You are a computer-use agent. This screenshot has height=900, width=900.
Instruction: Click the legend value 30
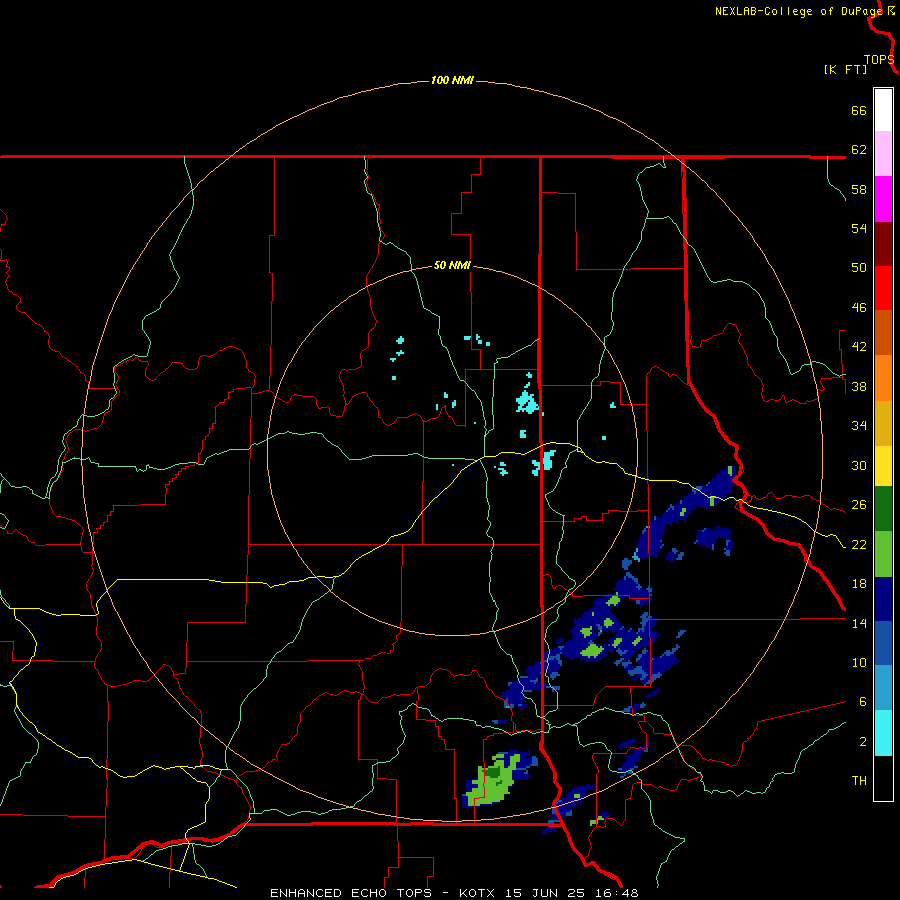(x=859, y=465)
